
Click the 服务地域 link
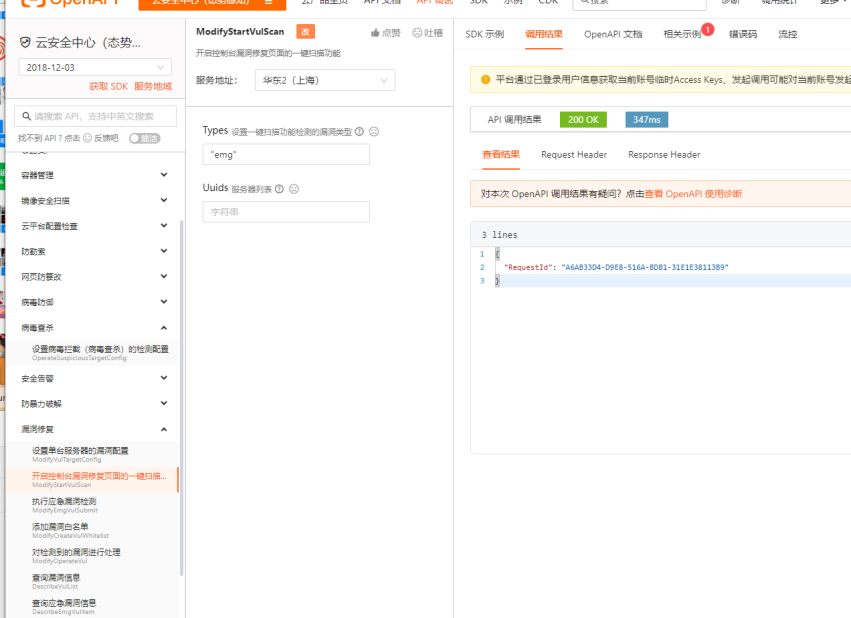click(x=153, y=86)
